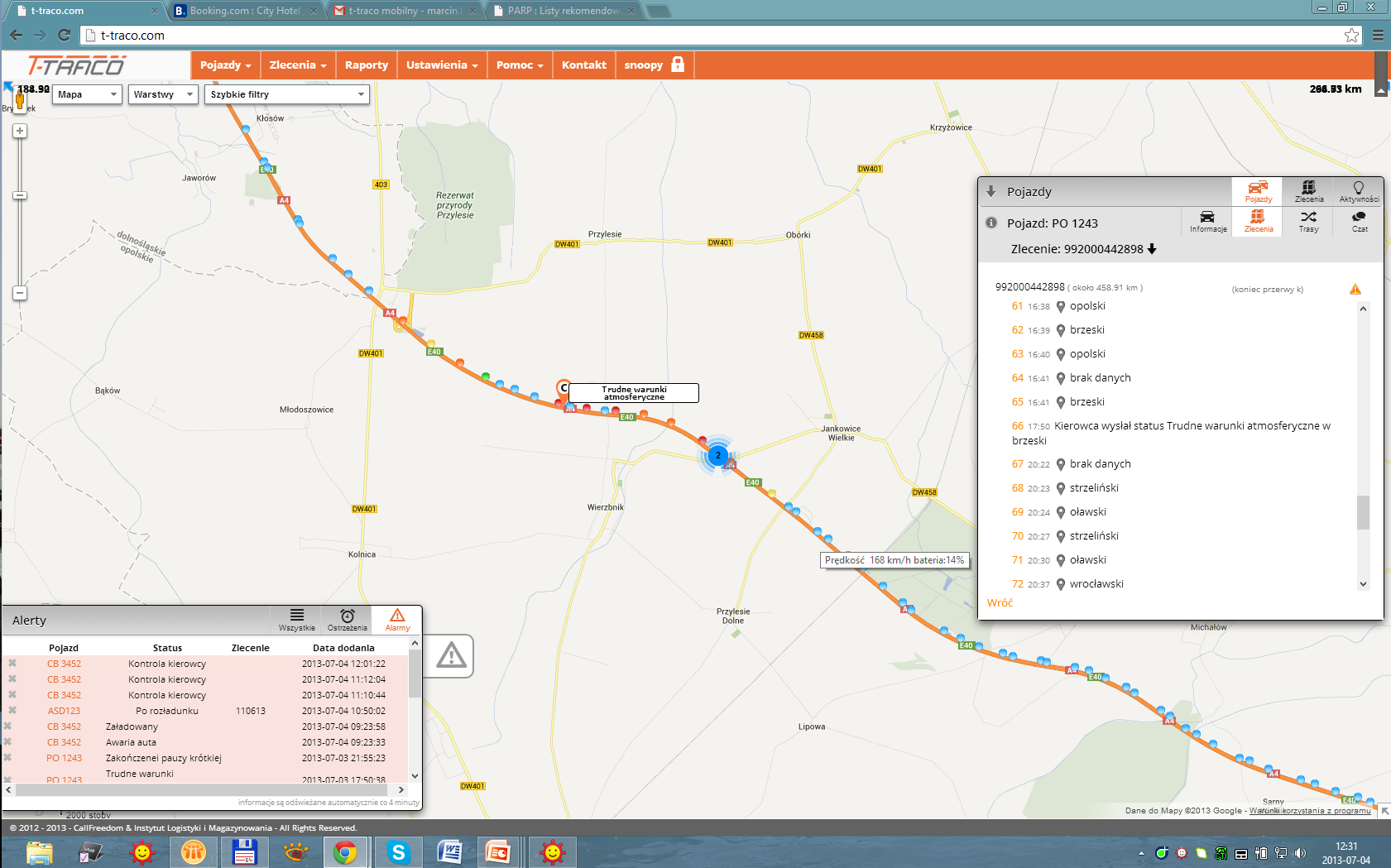
Task: Click the Alerty table vertical scrollbar thumb
Action: [x=415, y=674]
